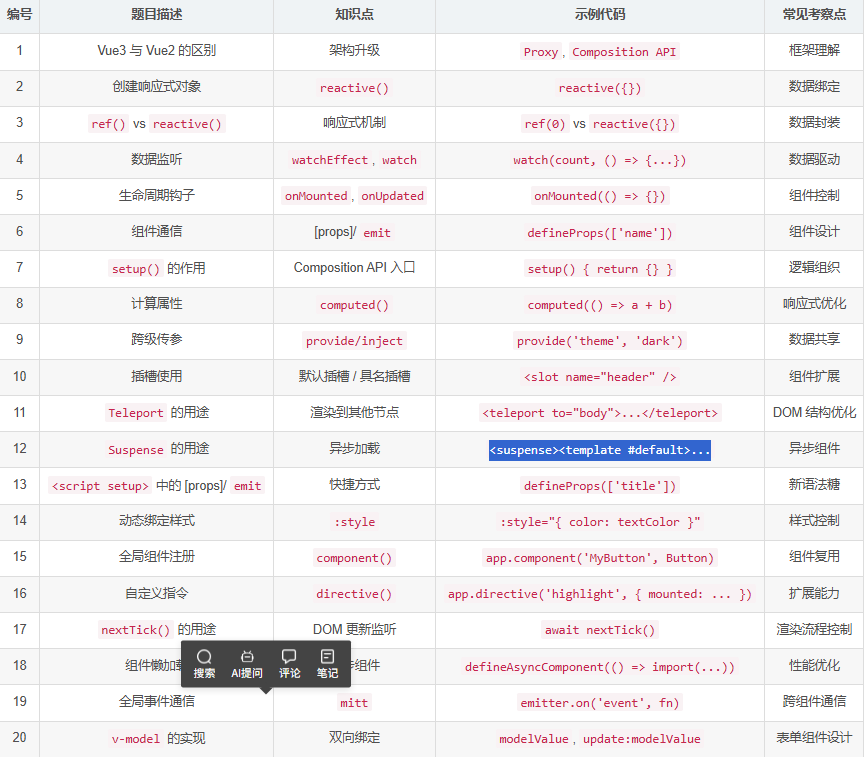The width and height of the screenshot is (864, 757).
Task: Click '默认插槽 / 具名插槽' cell
Action: click(354, 376)
